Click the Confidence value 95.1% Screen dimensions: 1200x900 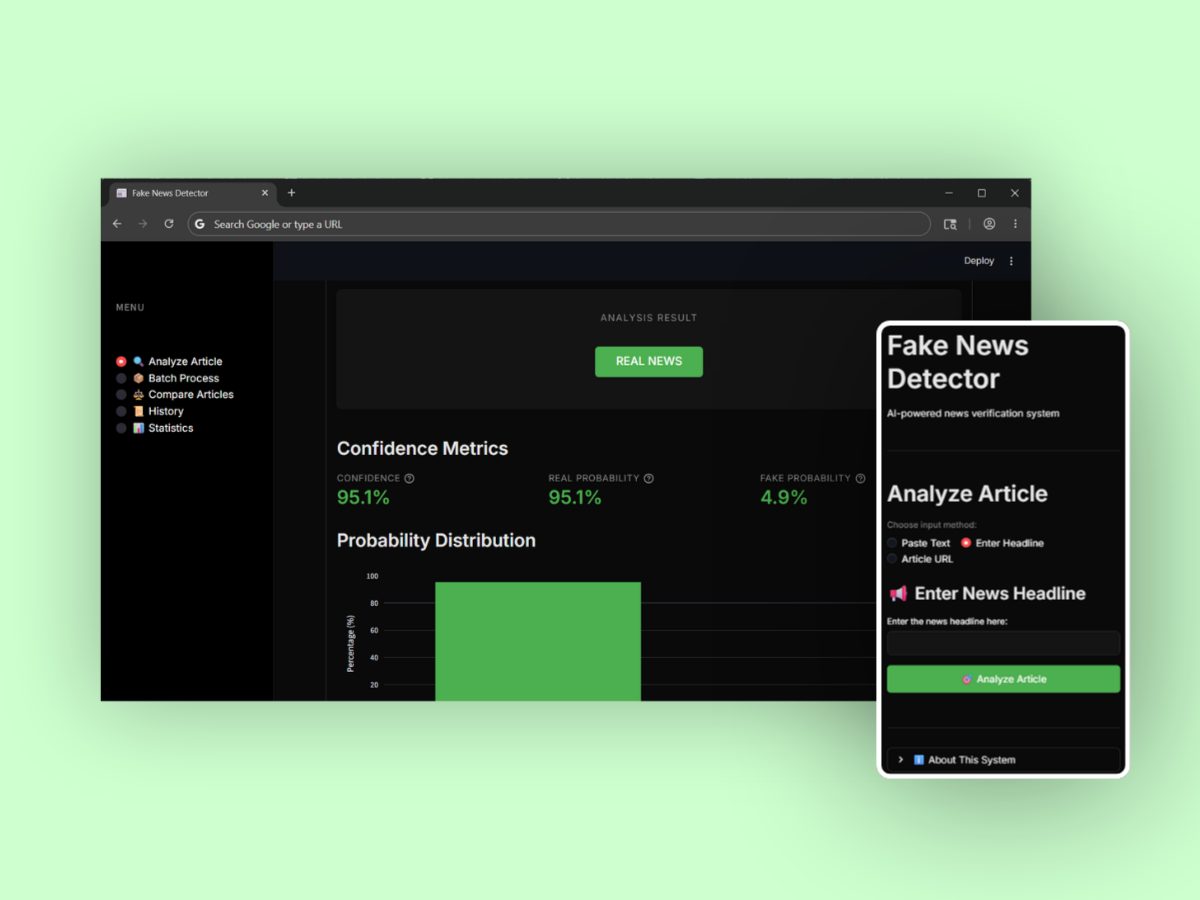point(363,497)
